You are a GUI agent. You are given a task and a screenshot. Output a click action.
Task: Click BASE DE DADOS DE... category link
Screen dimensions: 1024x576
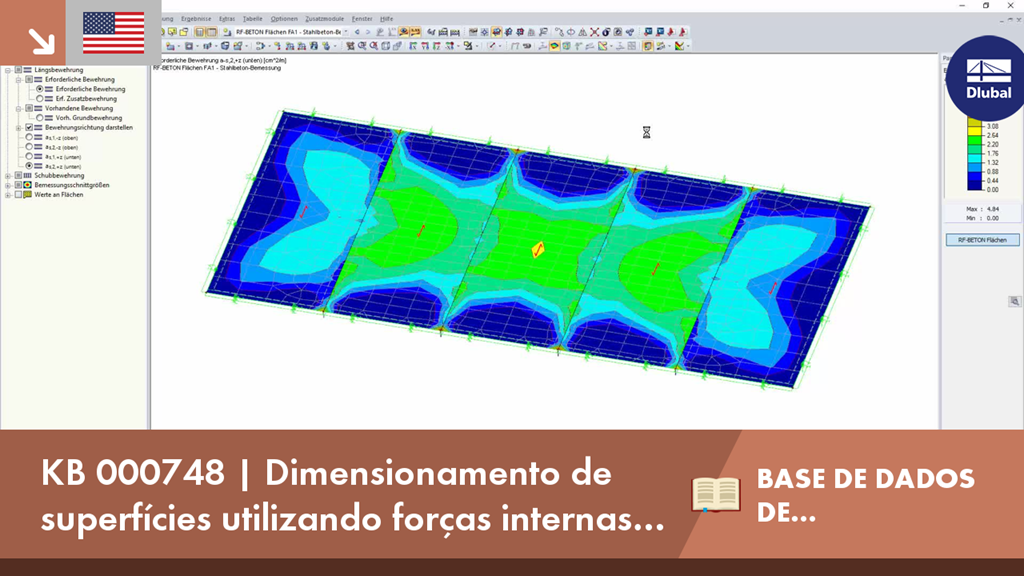coord(865,495)
